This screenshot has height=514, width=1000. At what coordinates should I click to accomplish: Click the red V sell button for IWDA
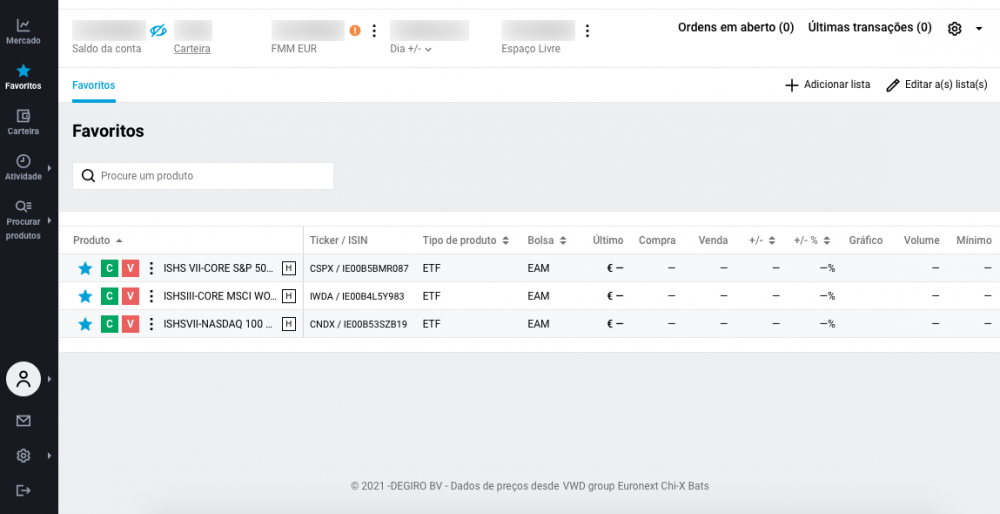[x=129, y=296]
